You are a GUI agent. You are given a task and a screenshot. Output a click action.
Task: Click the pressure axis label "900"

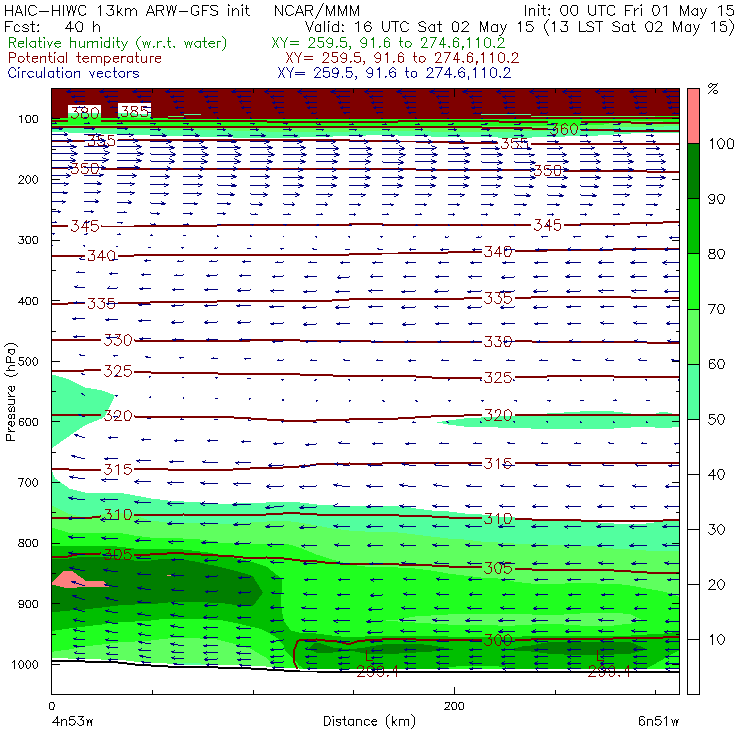pos(28,604)
